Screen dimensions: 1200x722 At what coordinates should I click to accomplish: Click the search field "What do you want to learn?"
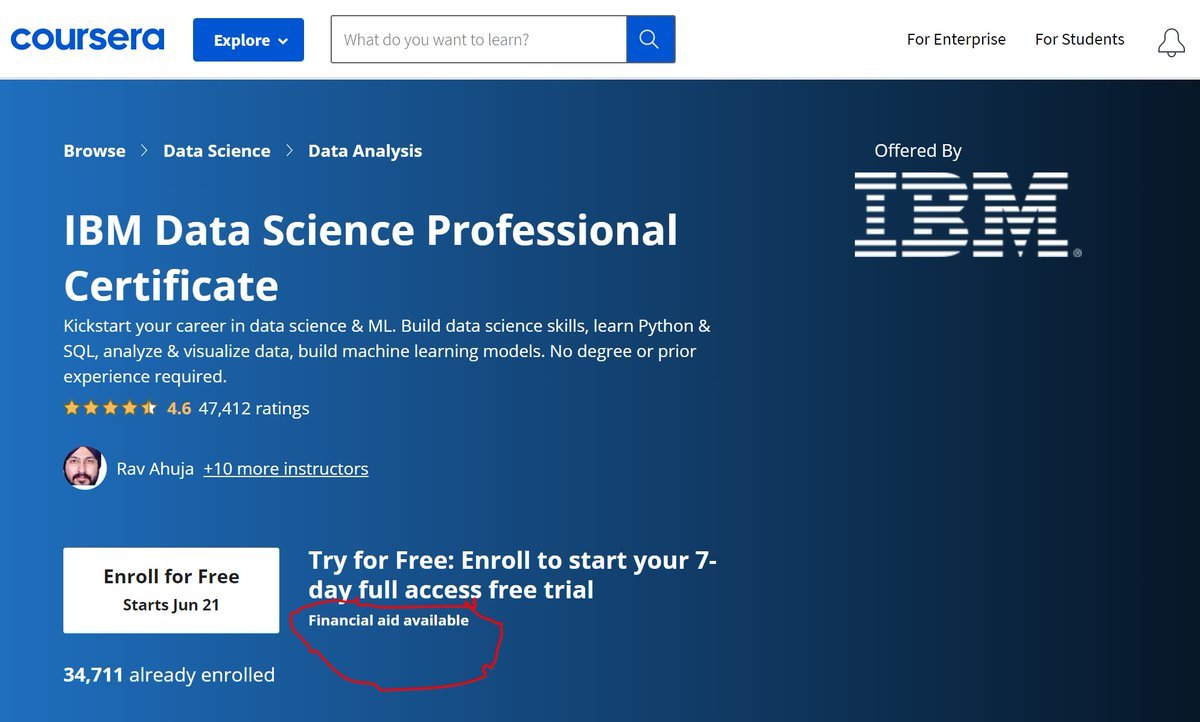pos(479,40)
